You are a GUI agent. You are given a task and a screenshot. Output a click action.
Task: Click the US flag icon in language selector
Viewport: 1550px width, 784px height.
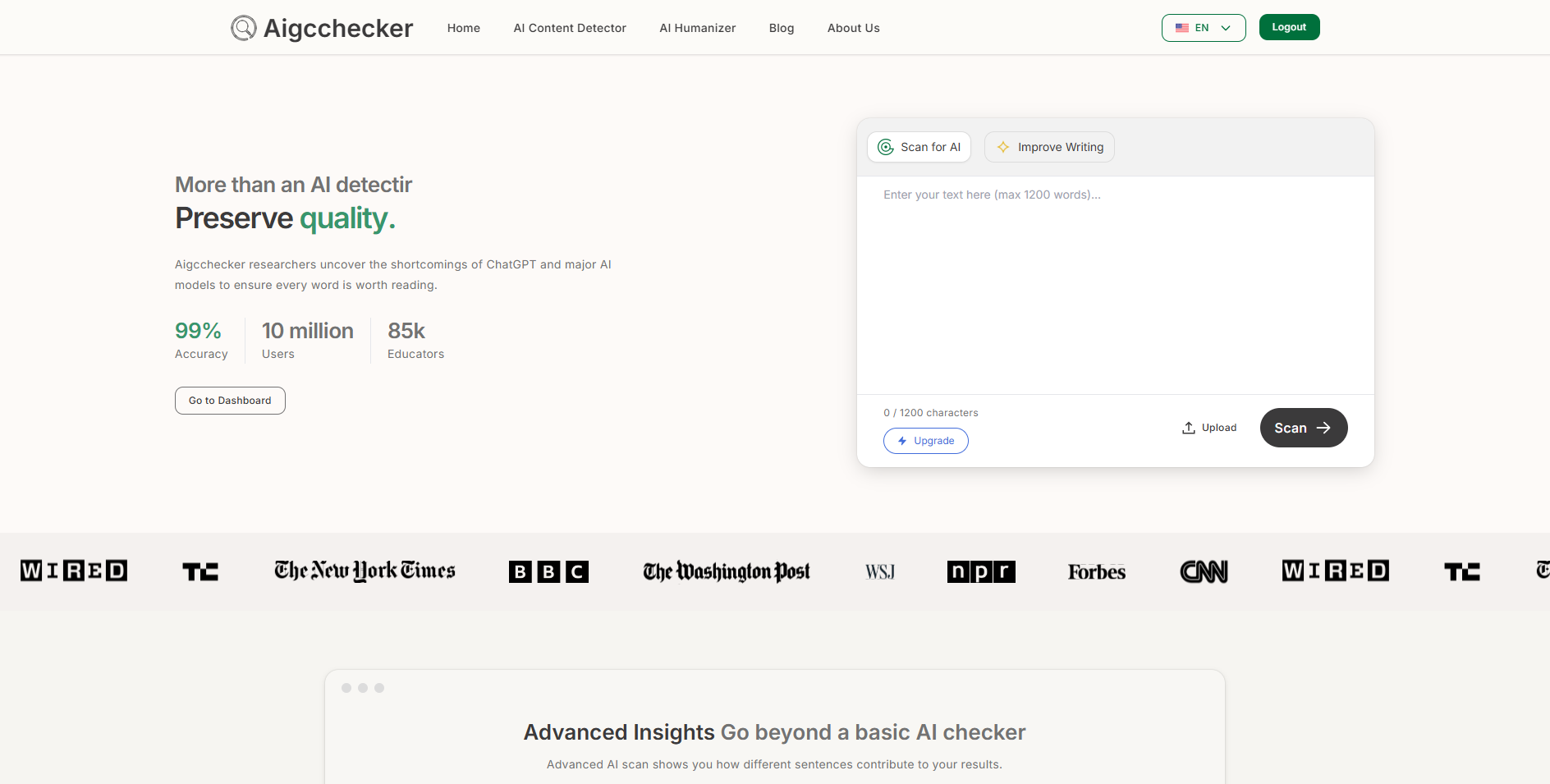click(x=1181, y=28)
